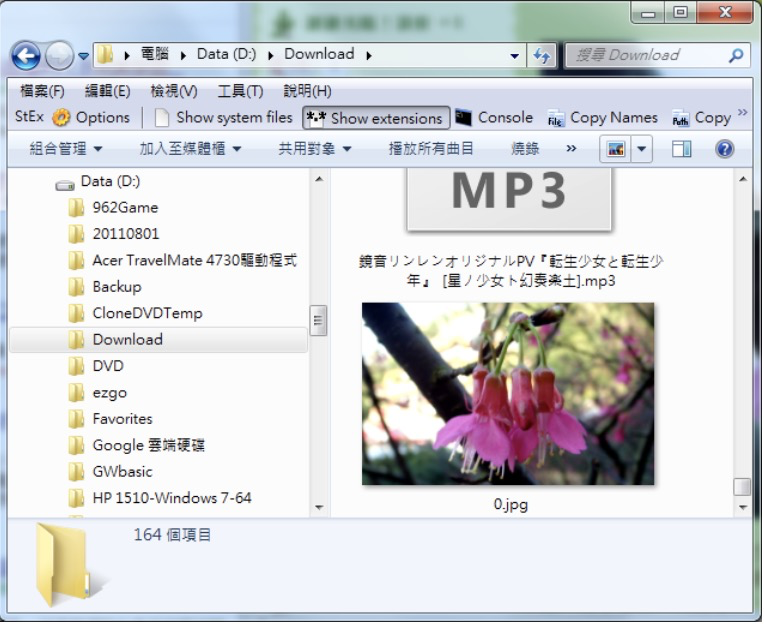
Task: Select 電腦 in the address breadcrumb
Action: pyautogui.click(x=154, y=54)
